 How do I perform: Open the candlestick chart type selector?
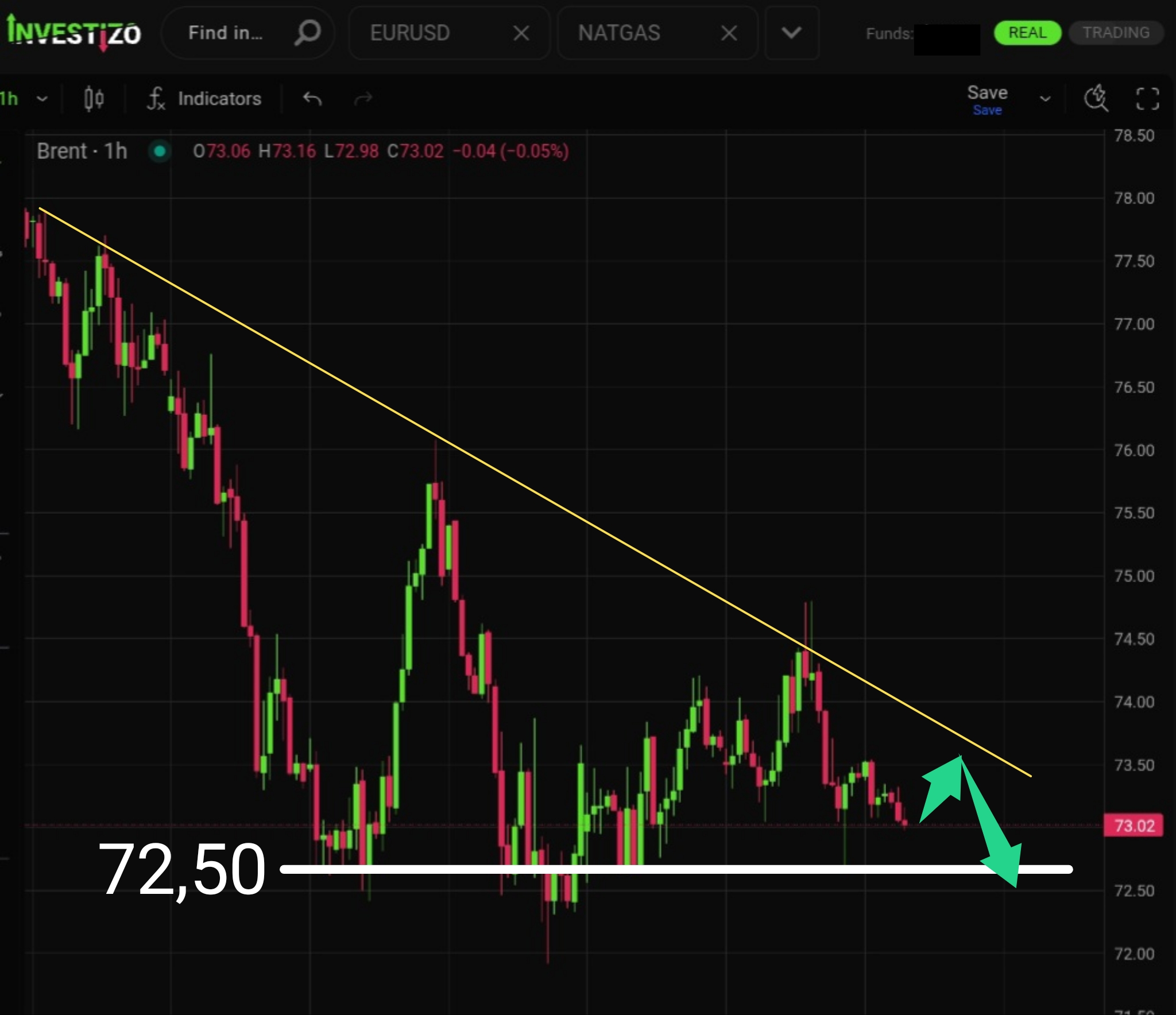[x=94, y=99]
